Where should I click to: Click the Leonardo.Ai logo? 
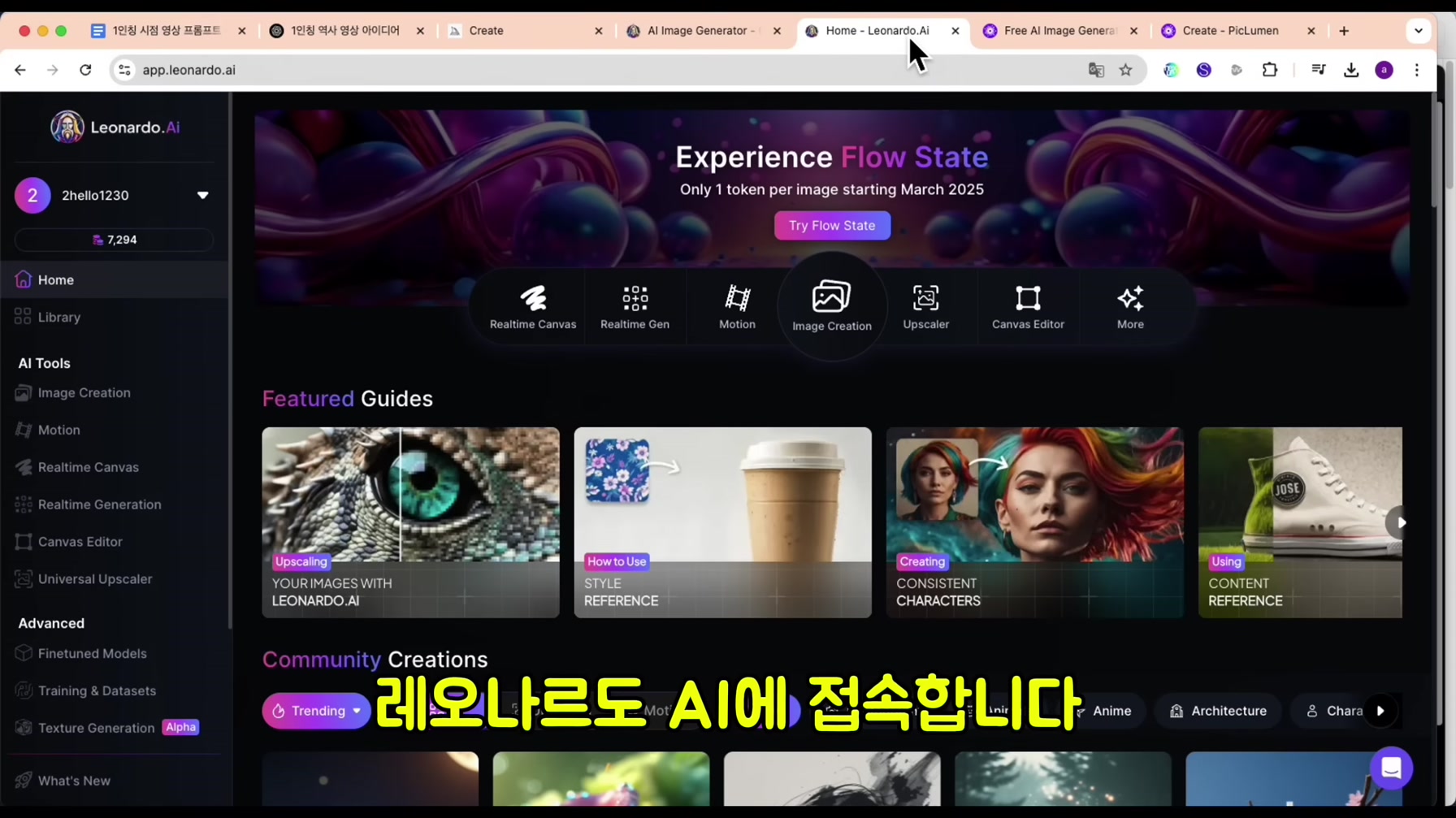[115, 127]
